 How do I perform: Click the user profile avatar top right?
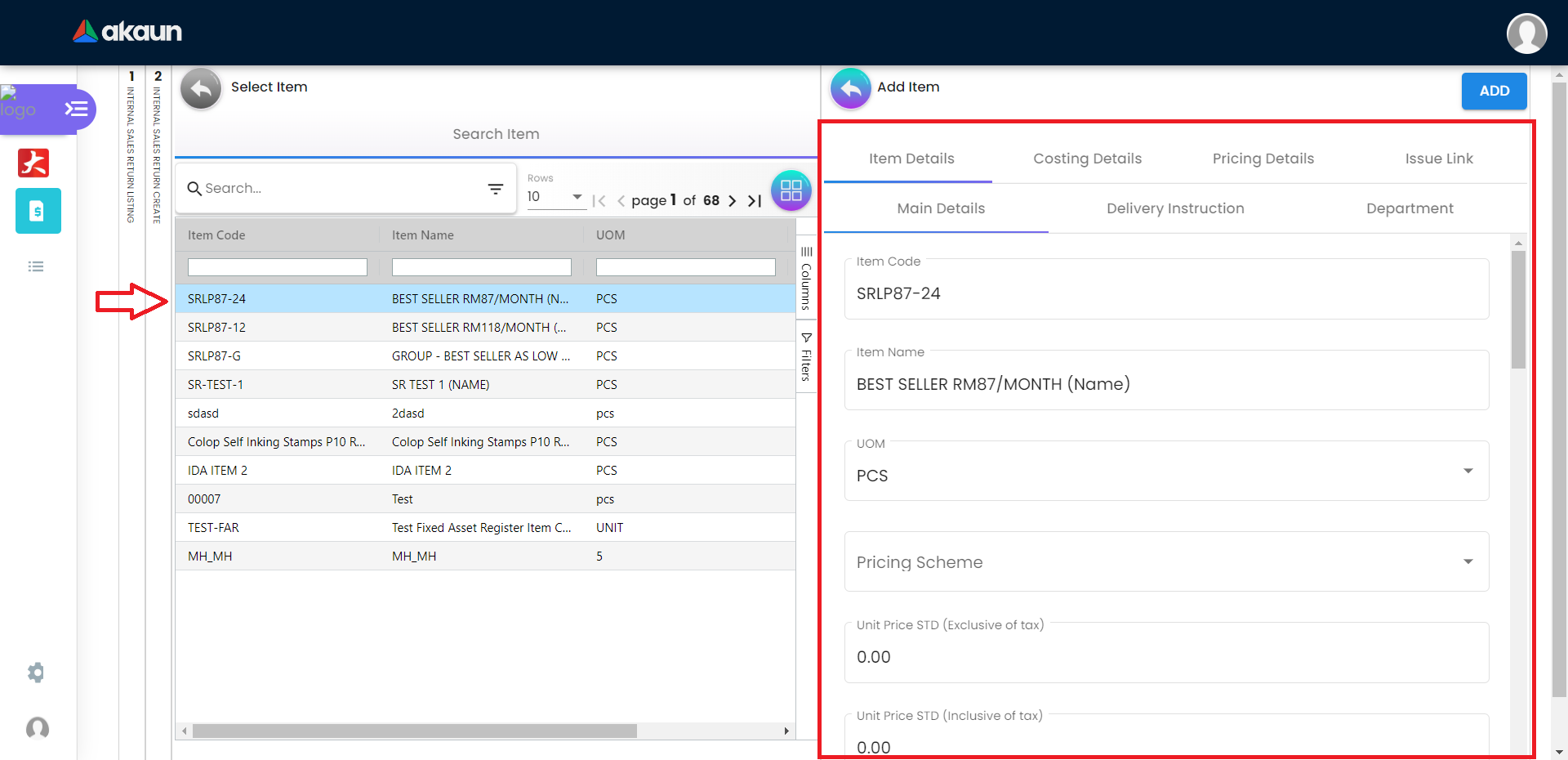tap(1526, 34)
